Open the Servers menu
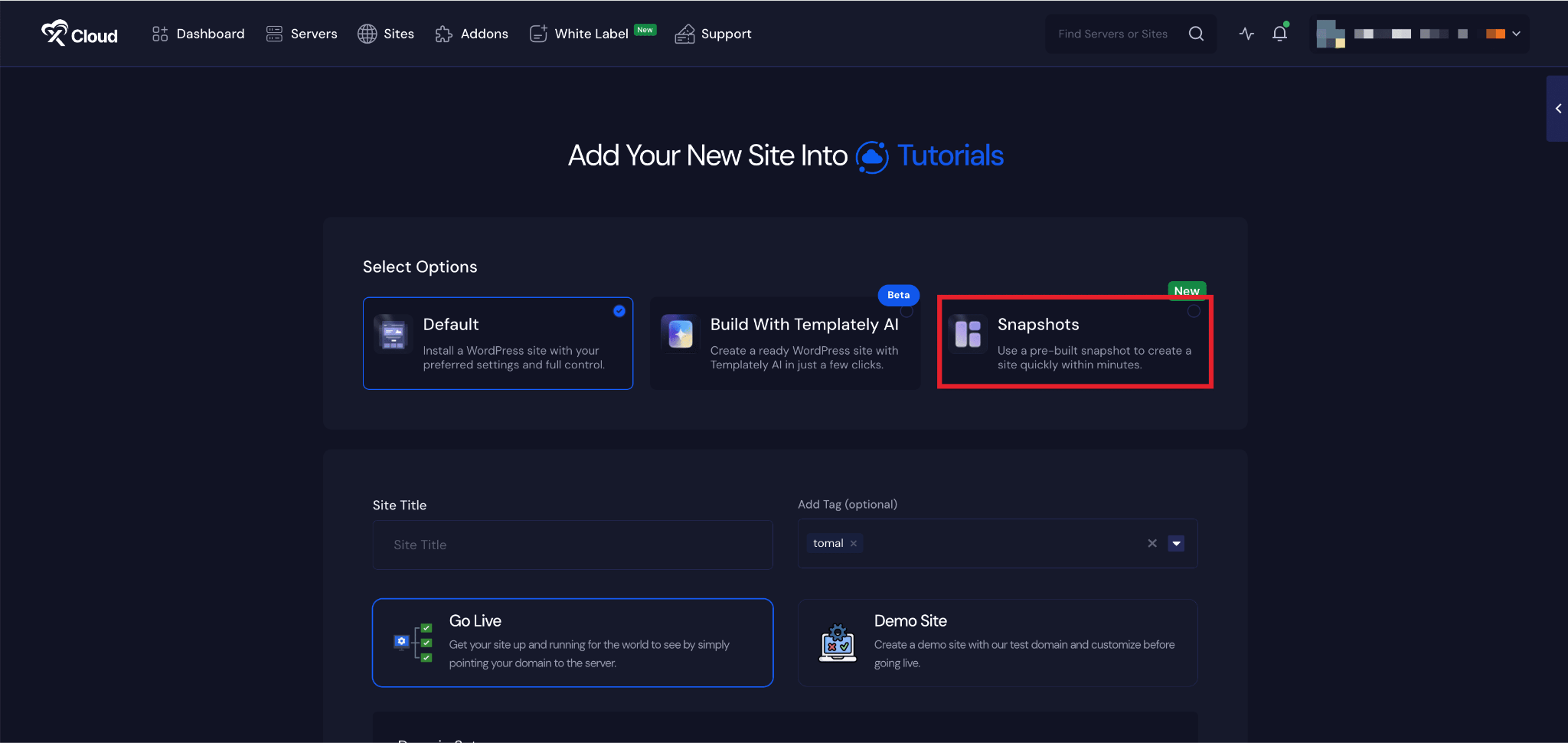 pyautogui.click(x=302, y=34)
